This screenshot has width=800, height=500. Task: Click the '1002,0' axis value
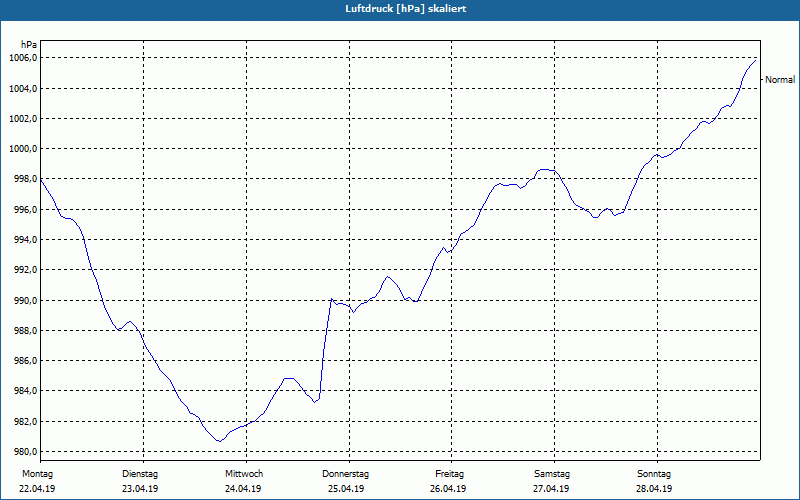23,119
